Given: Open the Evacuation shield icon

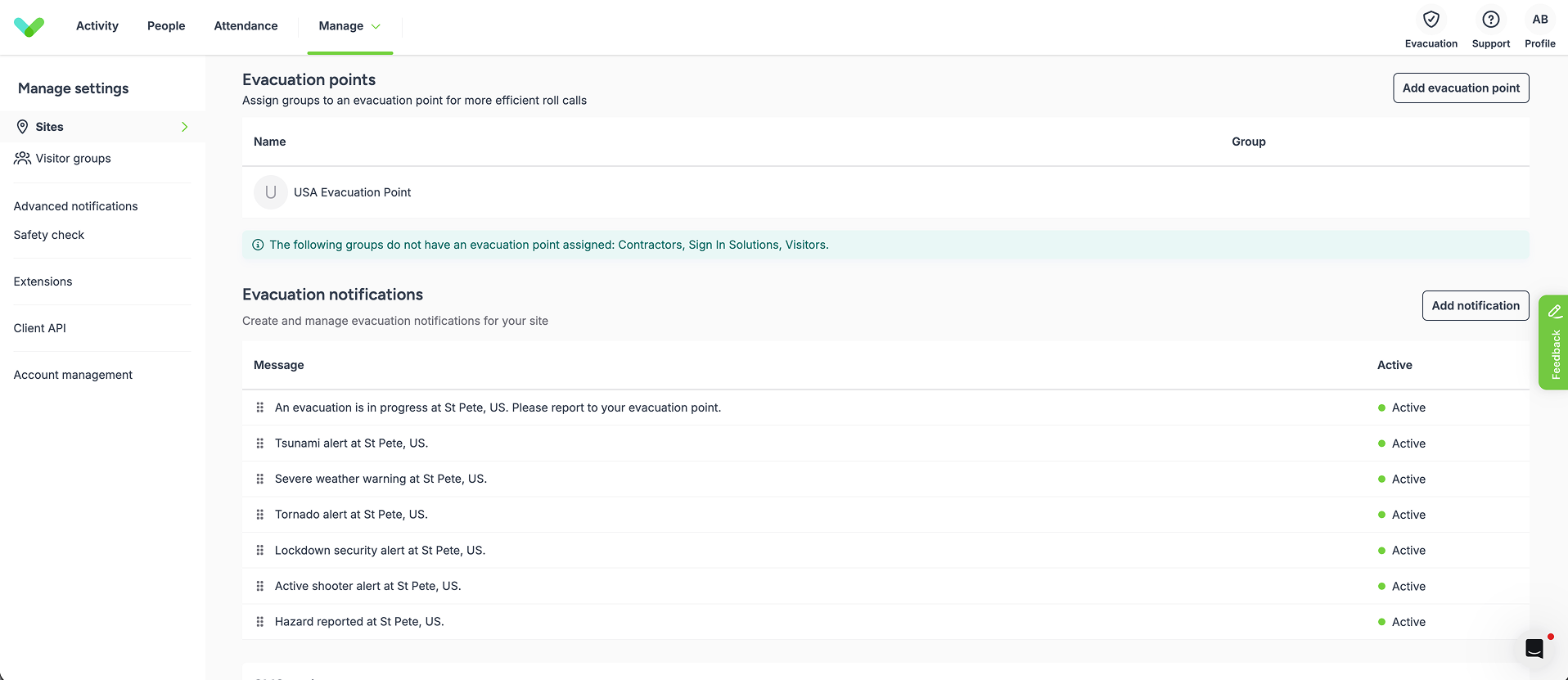Looking at the screenshot, I should pyautogui.click(x=1431, y=20).
